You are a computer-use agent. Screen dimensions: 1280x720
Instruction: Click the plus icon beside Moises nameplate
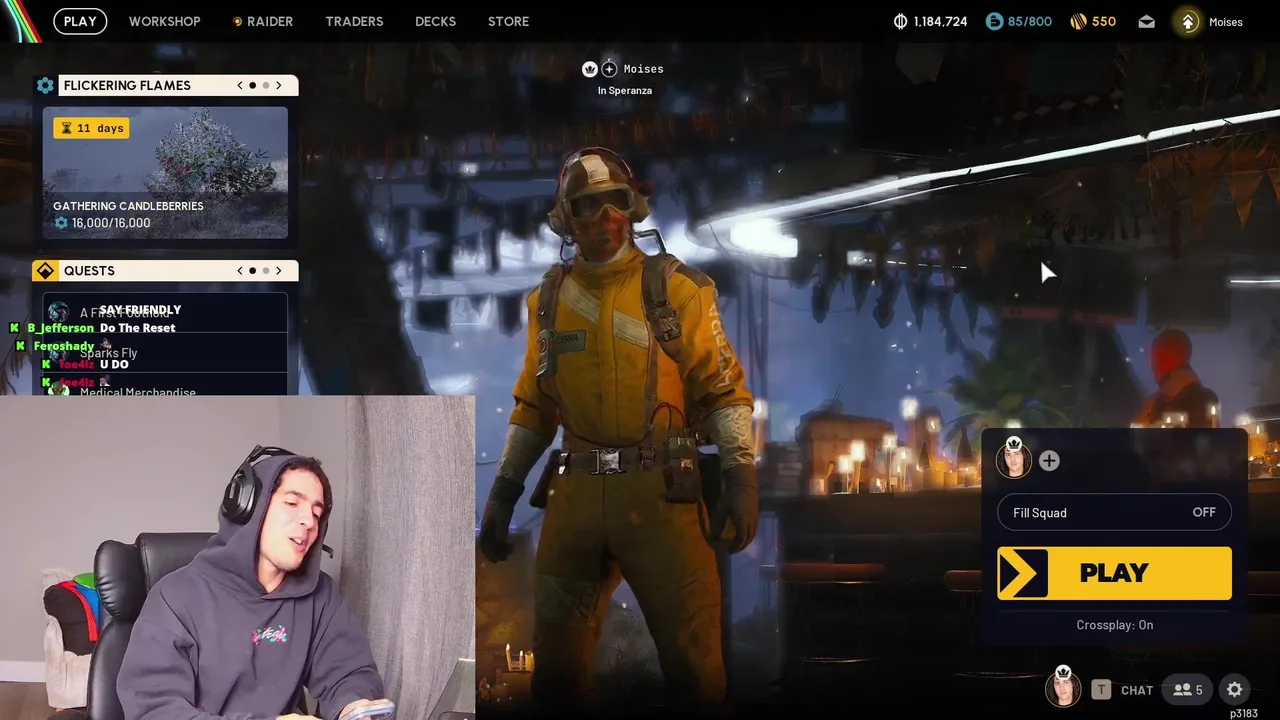click(x=609, y=69)
